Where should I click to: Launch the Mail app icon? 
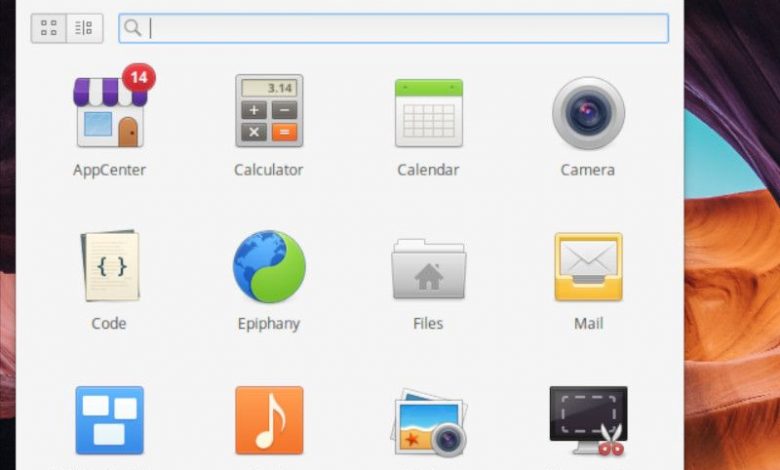point(588,267)
